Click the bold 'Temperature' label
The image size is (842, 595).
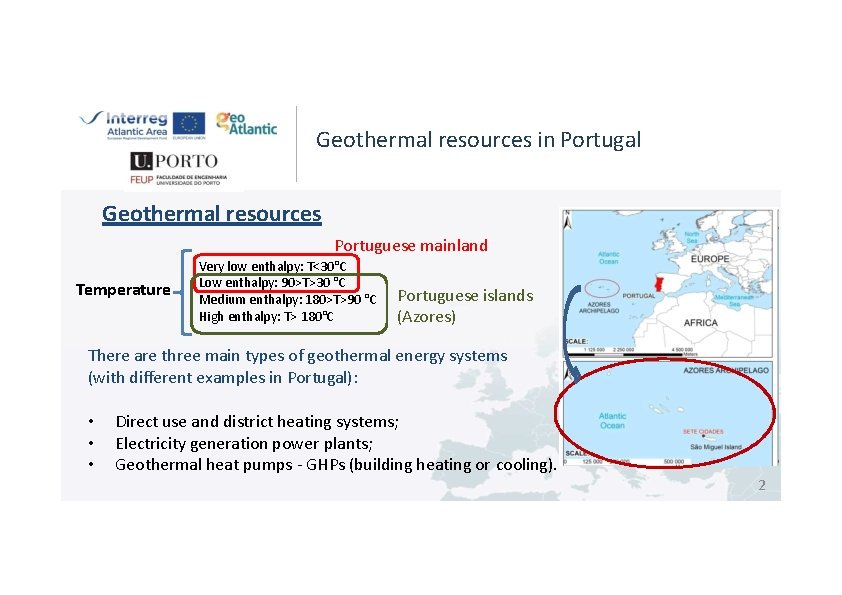(x=123, y=290)
